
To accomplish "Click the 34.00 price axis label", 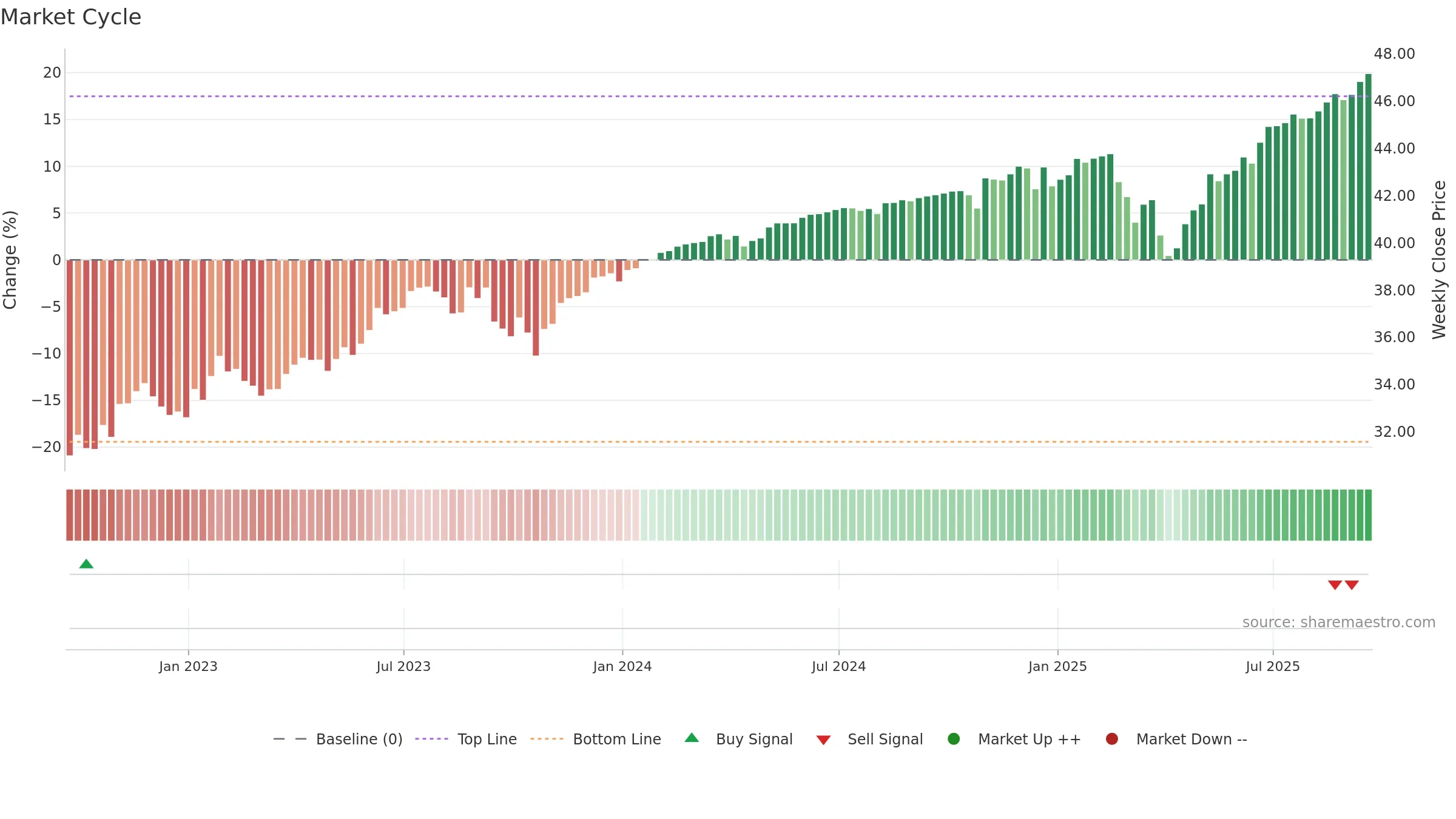I will [x=1394, y=385].
